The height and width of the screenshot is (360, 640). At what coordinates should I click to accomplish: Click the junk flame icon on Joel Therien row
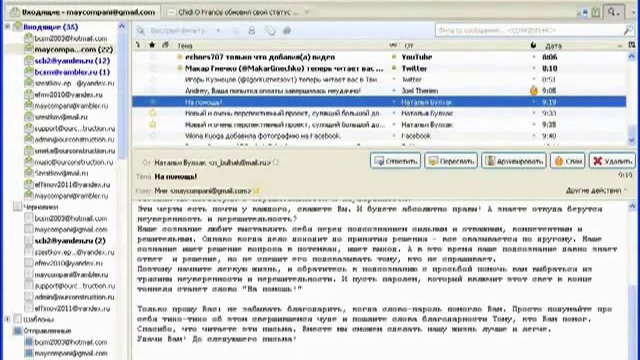(x=533, y=91)
